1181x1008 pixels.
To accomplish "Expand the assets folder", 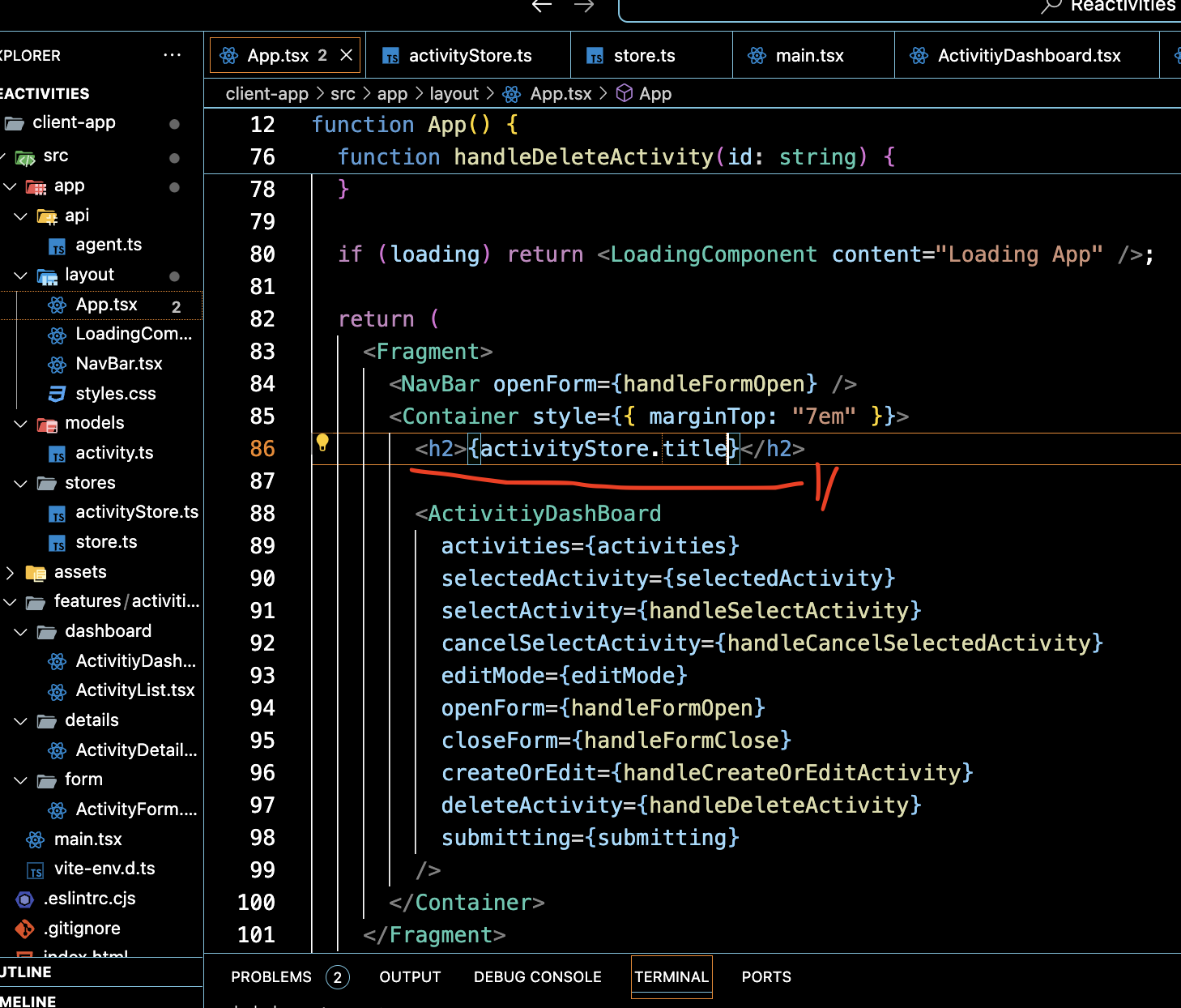I will point(10,573).
